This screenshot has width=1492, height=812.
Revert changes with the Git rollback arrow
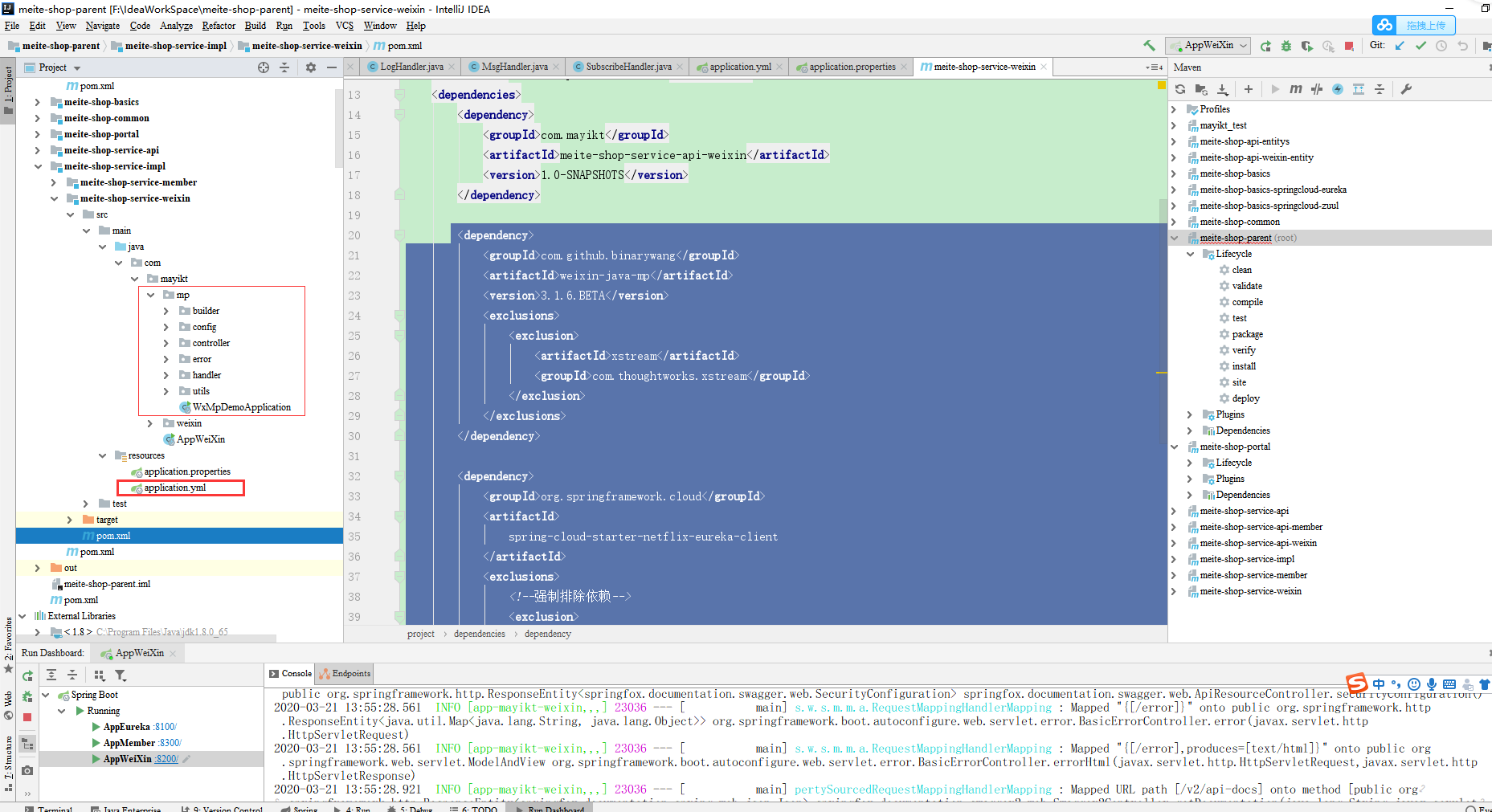pyautogui.click(x=1462, y=46)
